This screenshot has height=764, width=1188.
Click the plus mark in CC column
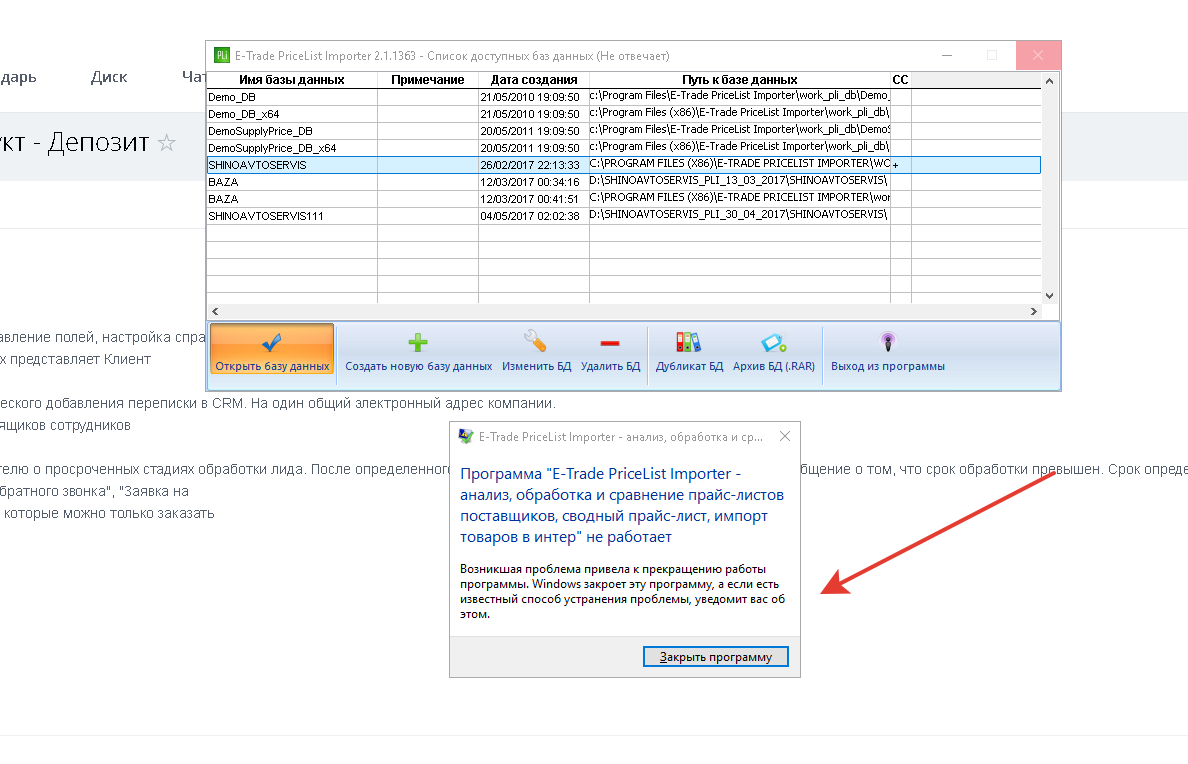tap(896, 165)
